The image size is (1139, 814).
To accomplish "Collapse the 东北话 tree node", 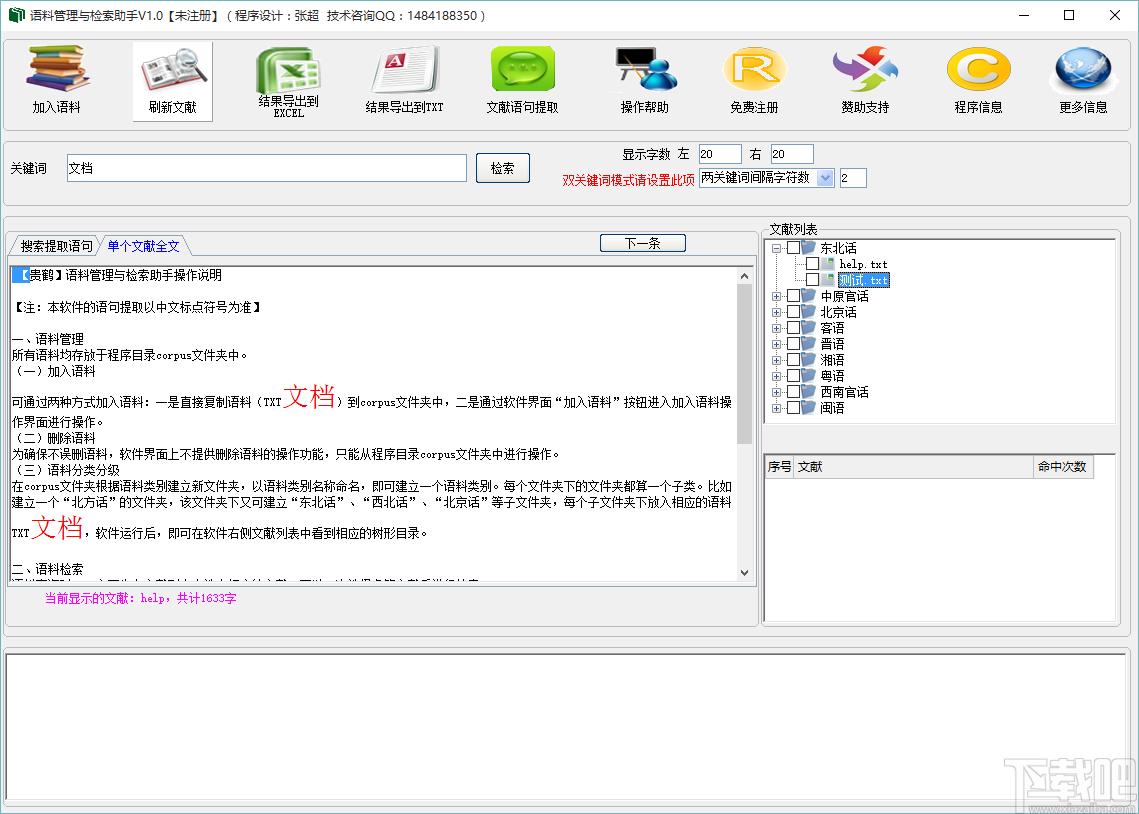I will click(x=776, y=248).
